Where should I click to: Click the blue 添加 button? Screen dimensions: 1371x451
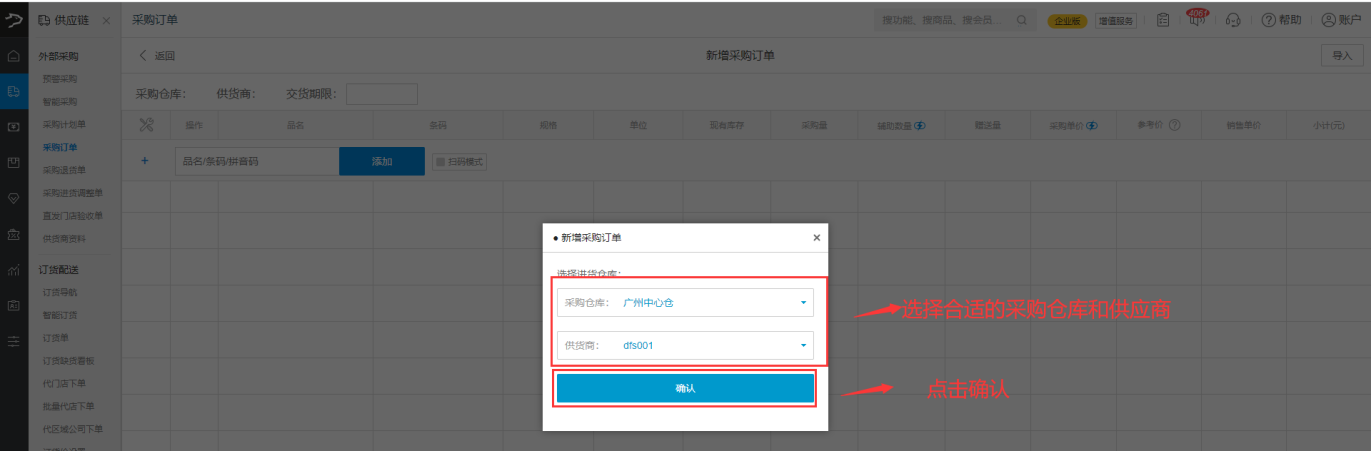click(382, 161)
